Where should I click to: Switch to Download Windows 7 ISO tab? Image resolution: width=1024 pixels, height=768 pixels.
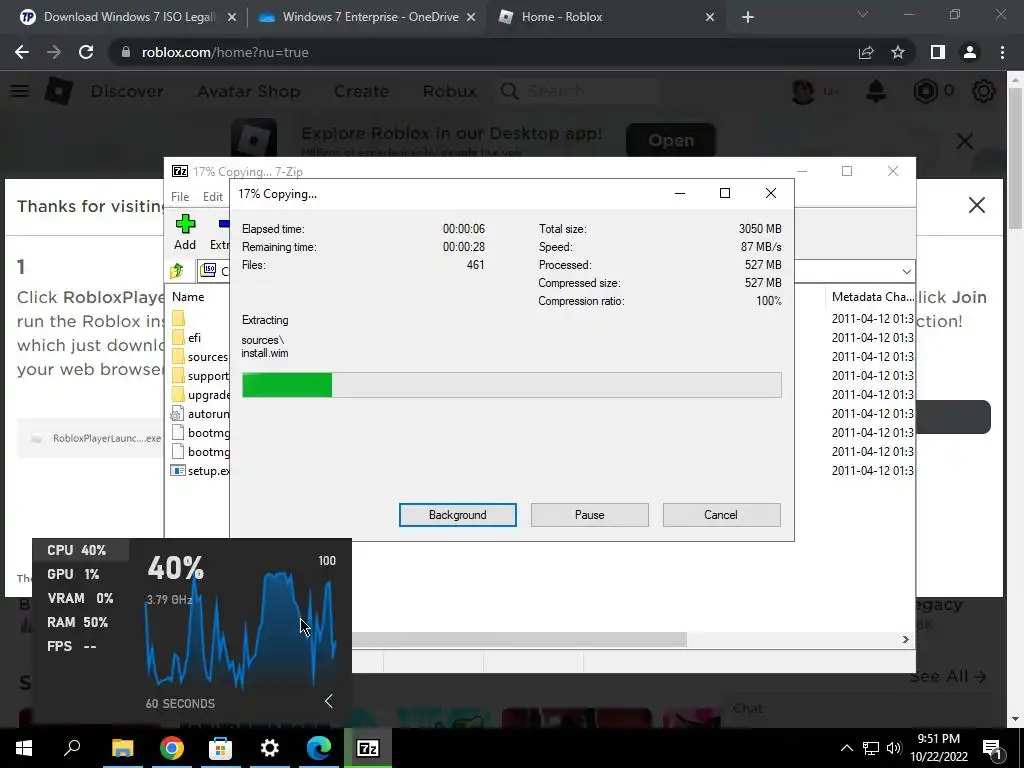(128, 17)
